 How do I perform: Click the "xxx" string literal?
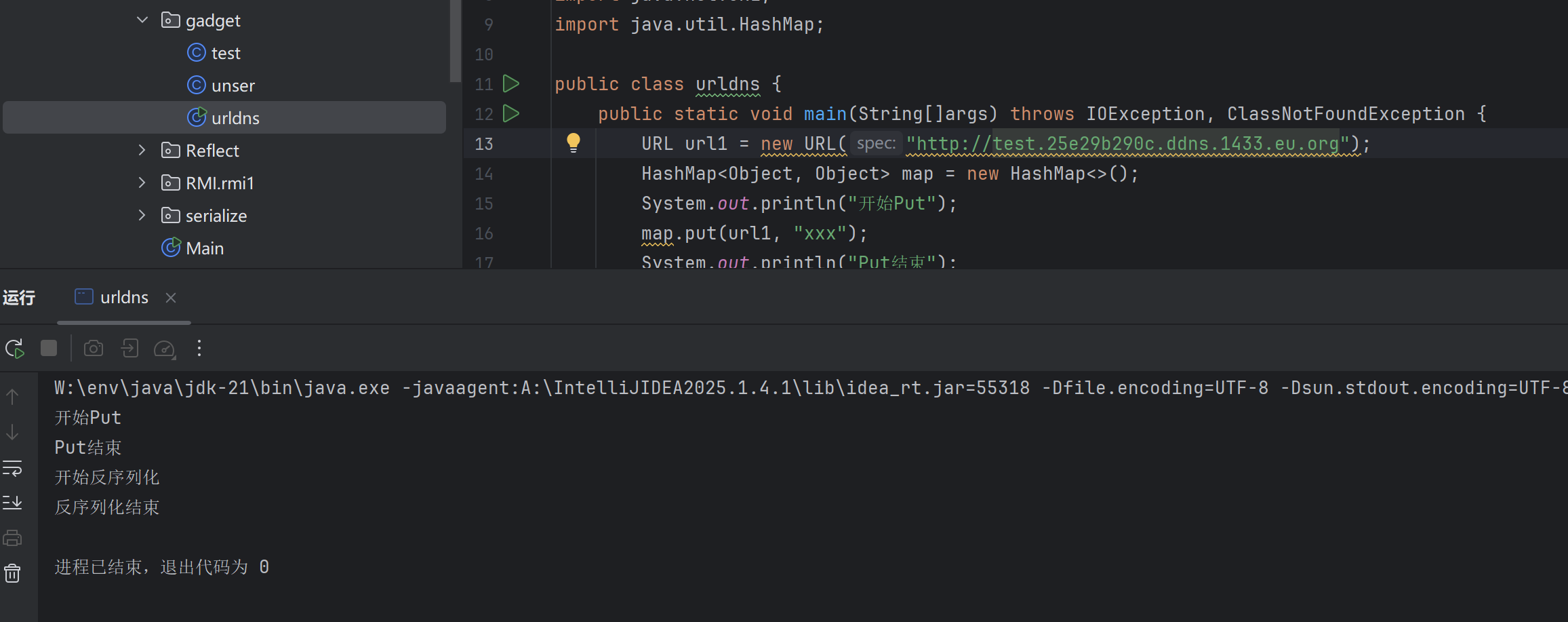(820, 233)
